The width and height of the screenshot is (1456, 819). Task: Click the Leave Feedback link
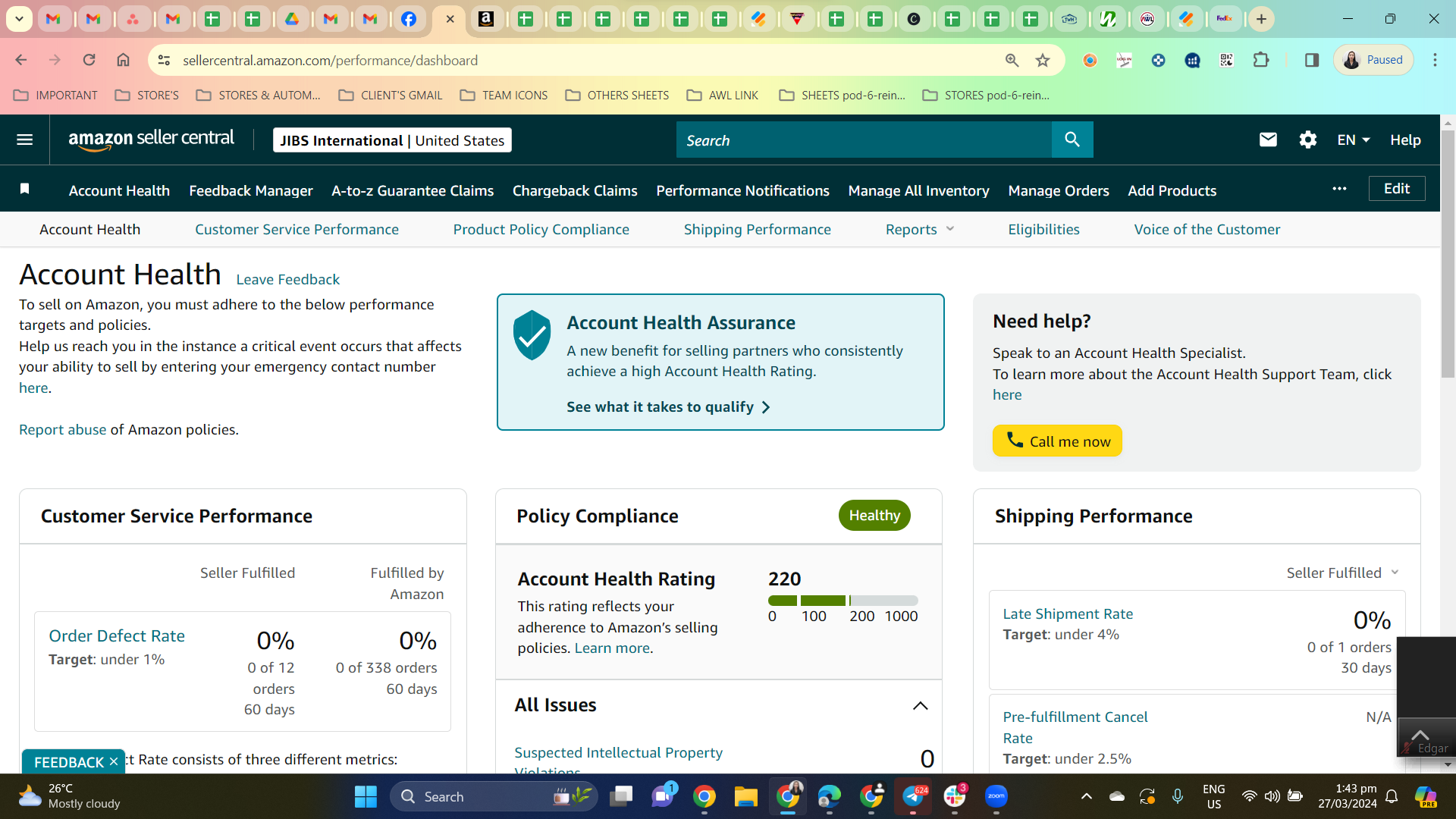point(287,279)
